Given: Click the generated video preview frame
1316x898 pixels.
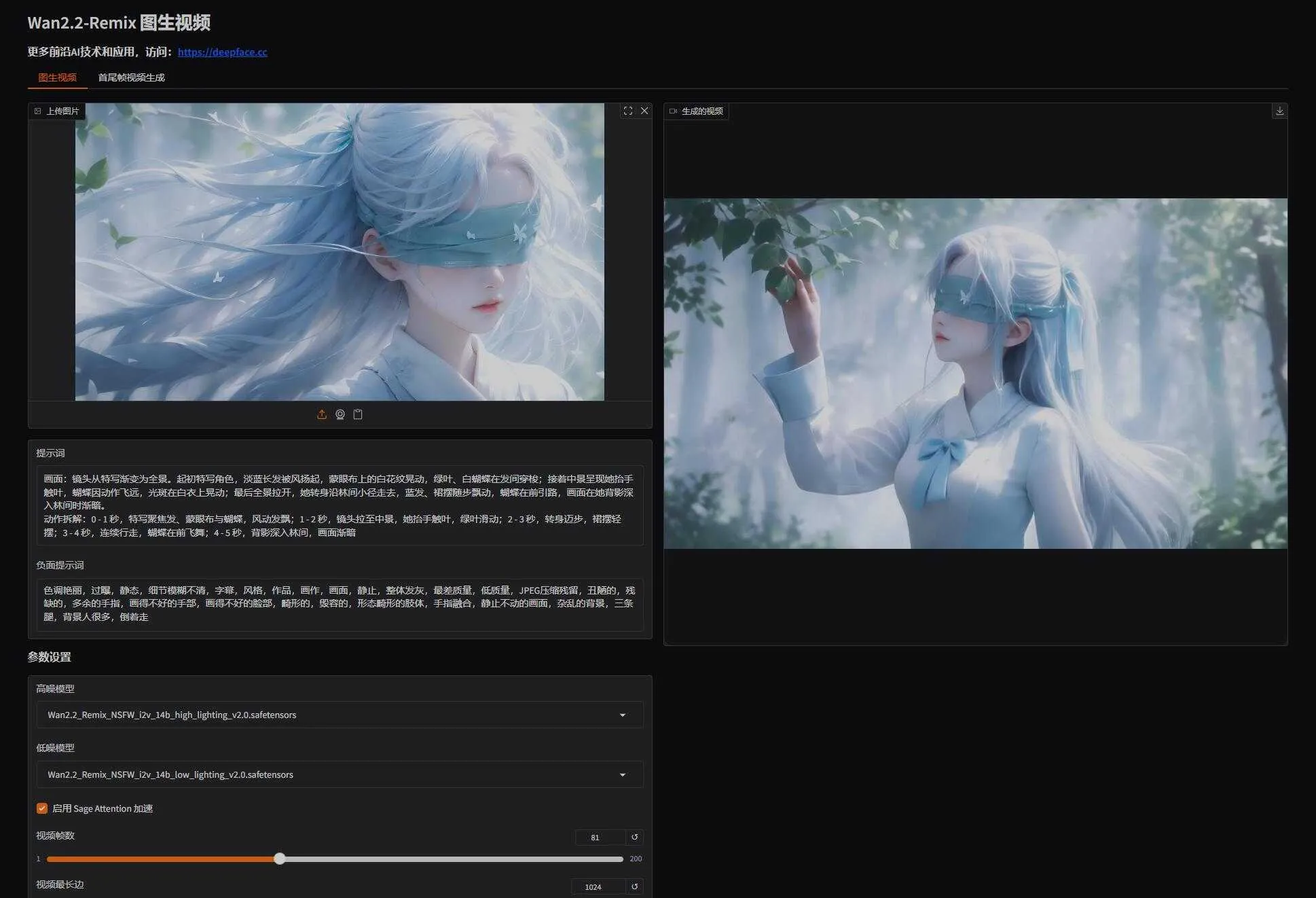Looking at the screenshot, I should point(975,374).
